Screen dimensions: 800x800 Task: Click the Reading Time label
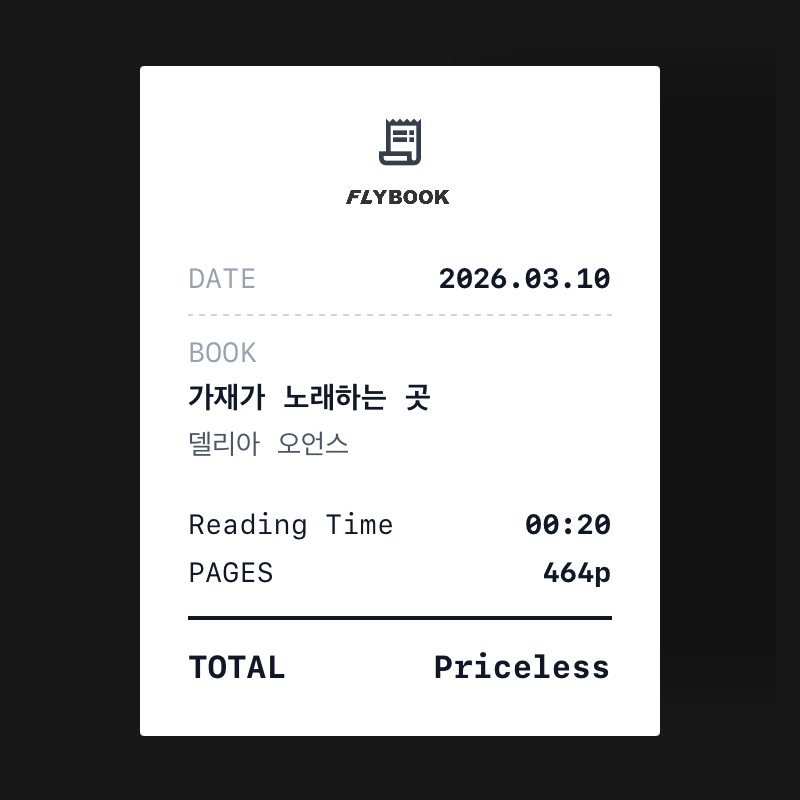290,525
